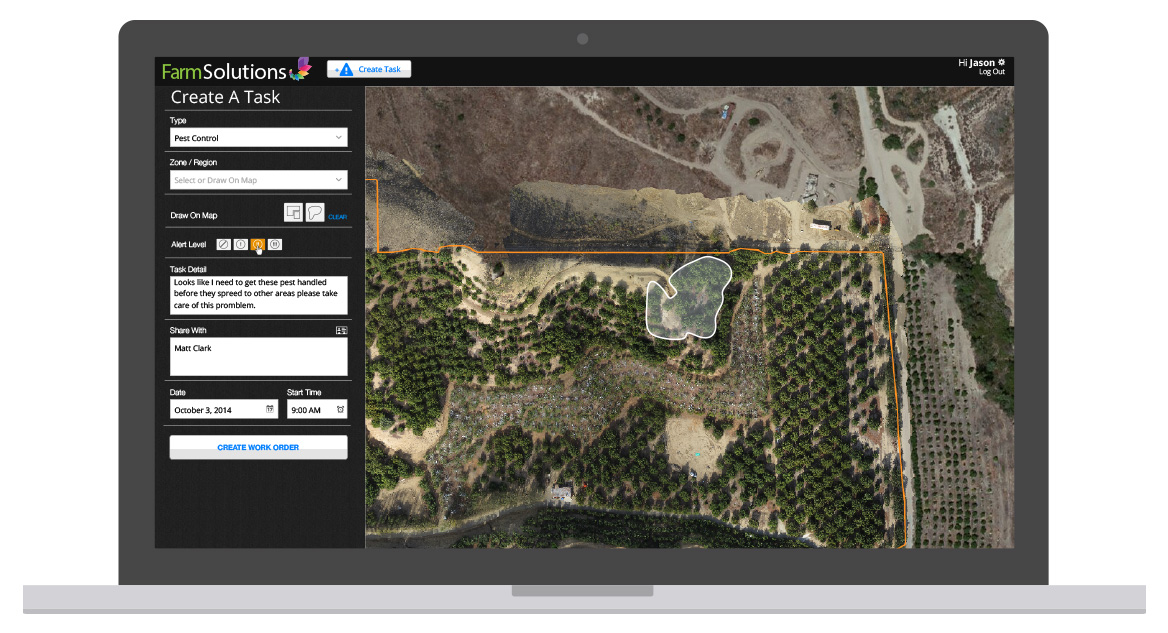Viewport: 1168px width, 633px height.
Task: Click the Create Task button in header
Action: pyautogui.click(x=369, y=69)
